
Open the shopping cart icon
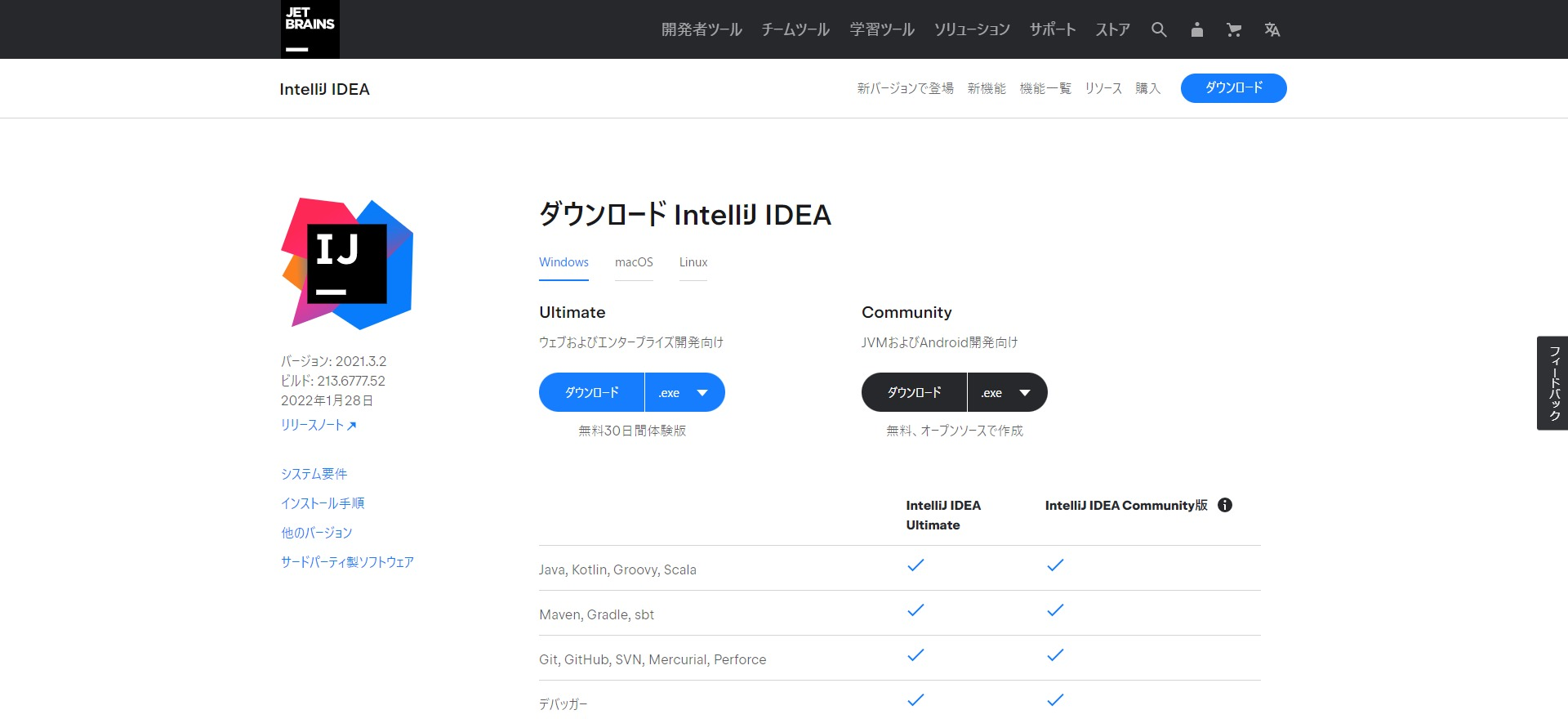[x=1234, y=29]
